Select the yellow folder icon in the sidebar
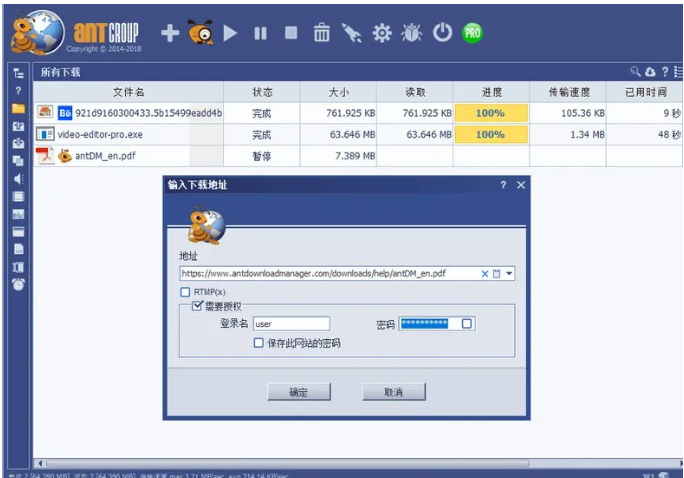Image resolution: width=684 pixels, height=478 pixels. 18,108
